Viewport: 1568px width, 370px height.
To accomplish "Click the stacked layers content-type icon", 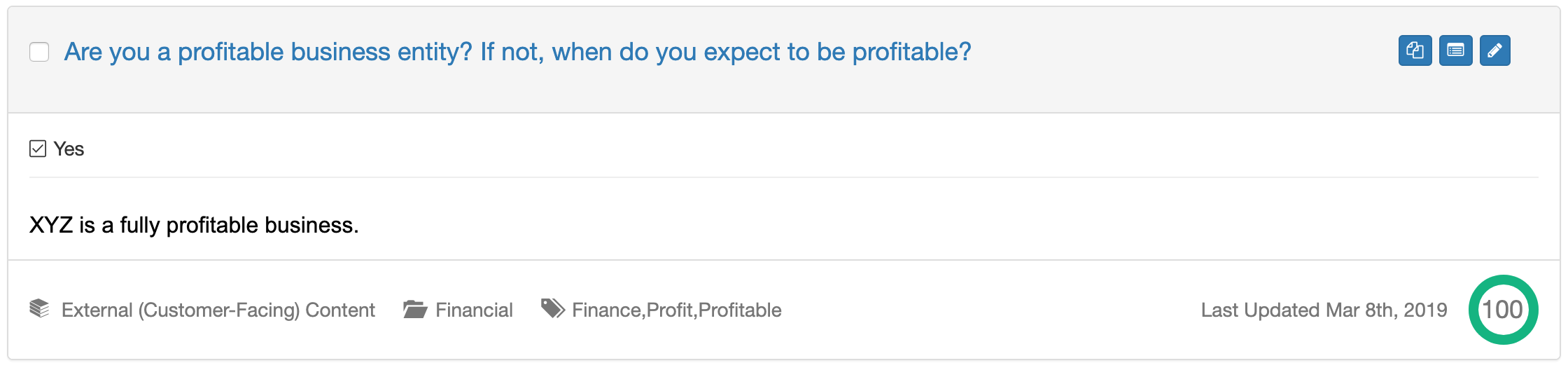I will pyautogui.click(x=40, y=308).
